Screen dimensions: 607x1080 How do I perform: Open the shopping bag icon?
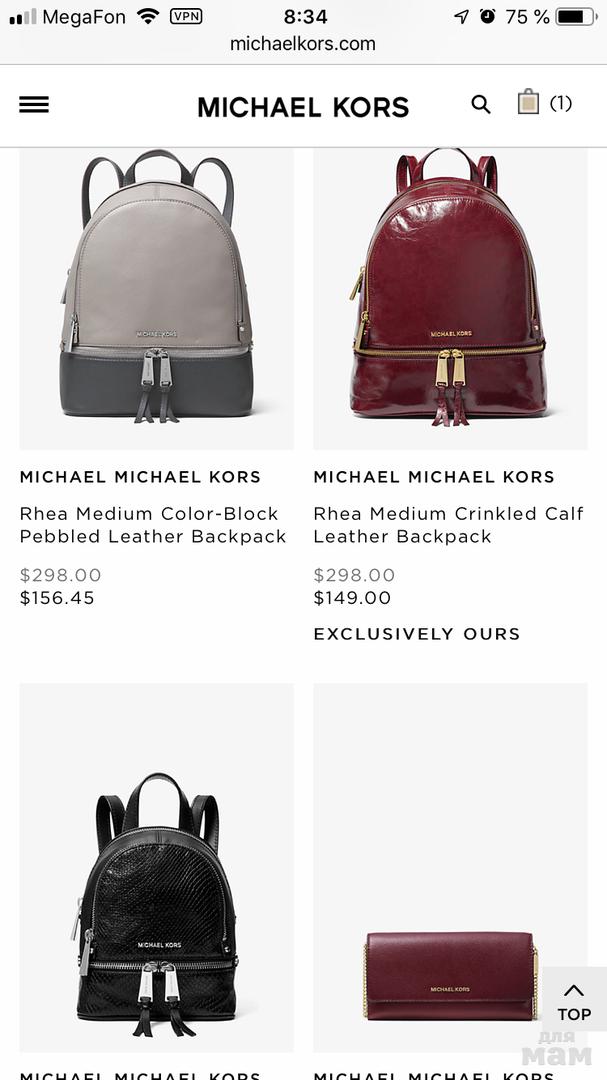[528, 102]
